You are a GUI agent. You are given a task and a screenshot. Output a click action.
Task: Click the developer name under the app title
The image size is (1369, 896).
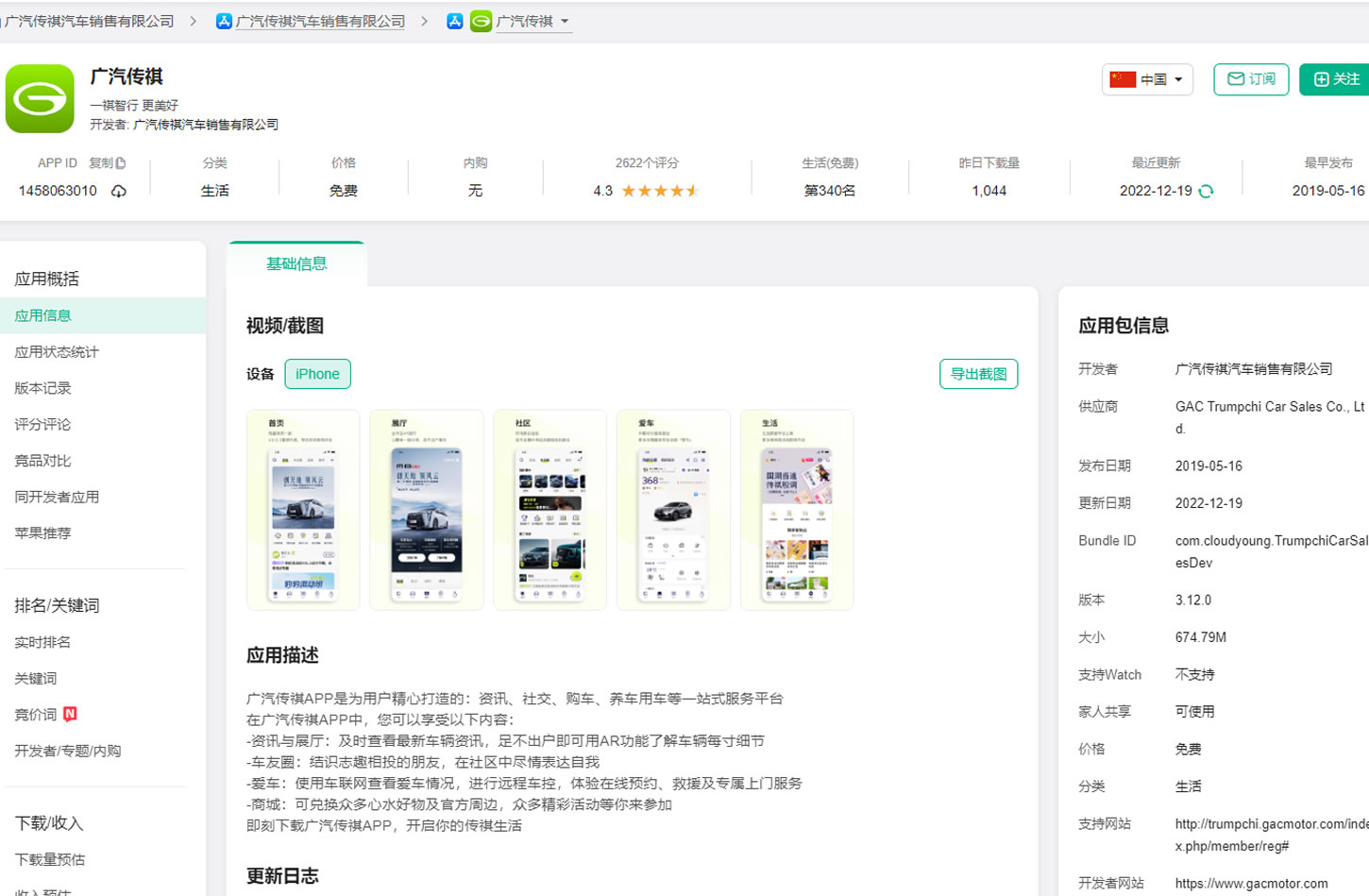coord(206,125)
